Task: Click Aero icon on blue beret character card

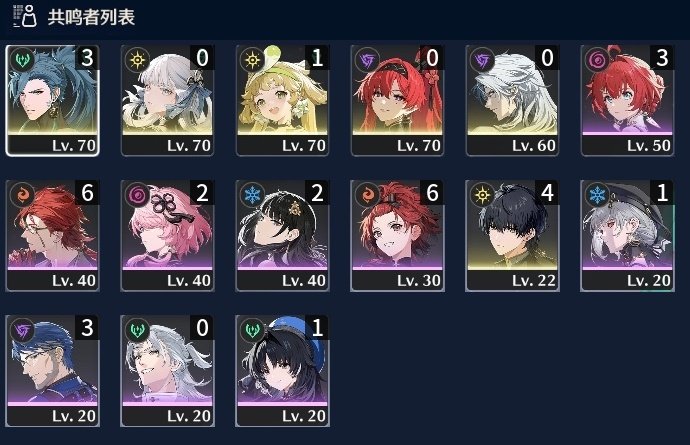Action: coord(252,329)
